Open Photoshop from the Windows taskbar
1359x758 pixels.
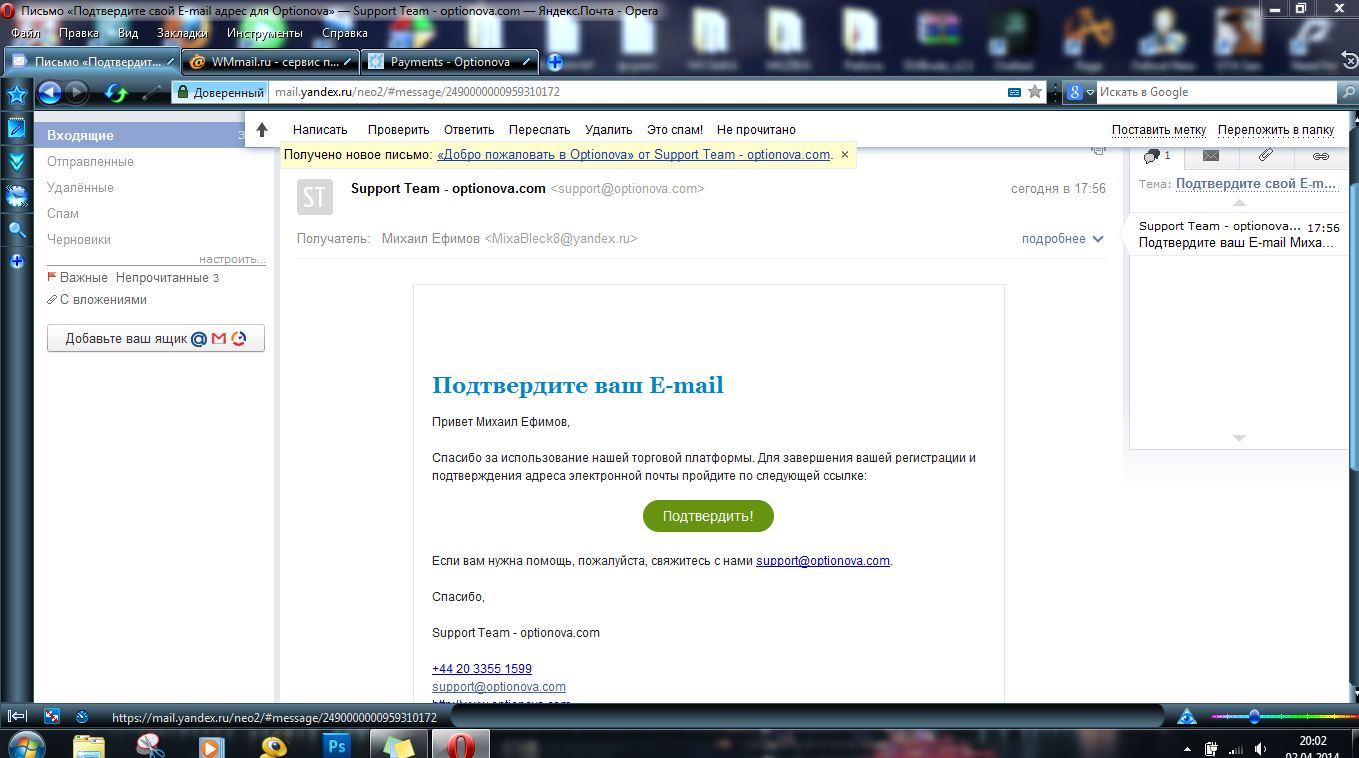(x=336, y=745)
